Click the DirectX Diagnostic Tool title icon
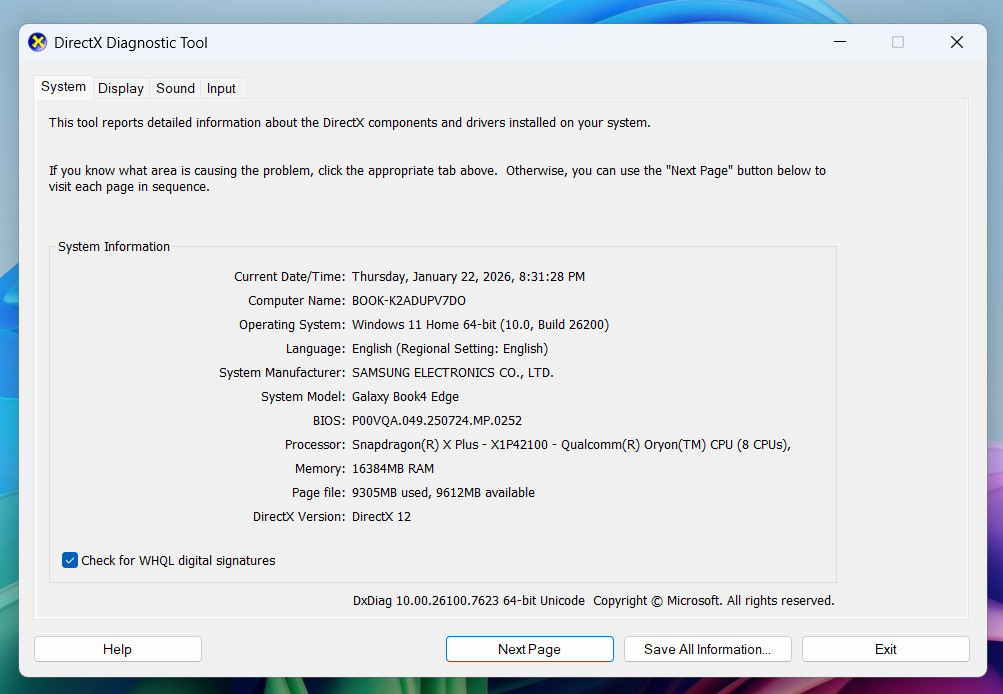Image resolution: width=1003 pixels, height=694 pixels. [38, 42]
